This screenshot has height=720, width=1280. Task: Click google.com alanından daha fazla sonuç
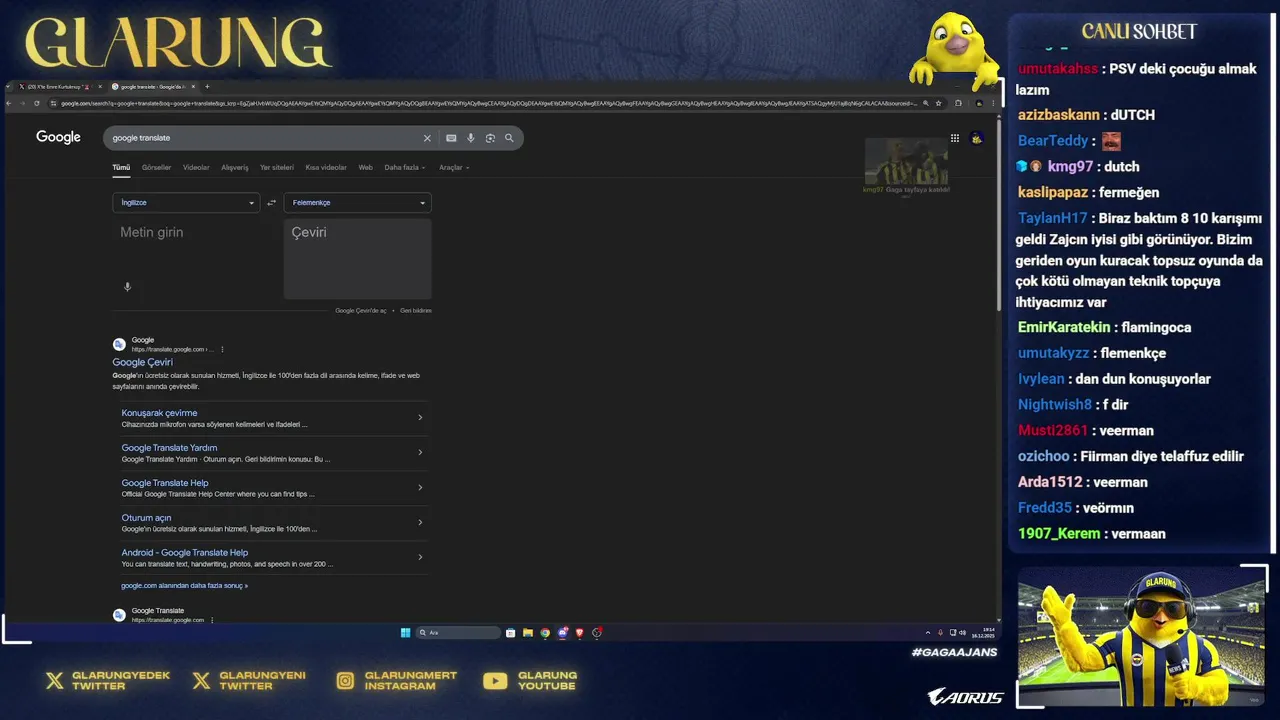coord(184,586)
